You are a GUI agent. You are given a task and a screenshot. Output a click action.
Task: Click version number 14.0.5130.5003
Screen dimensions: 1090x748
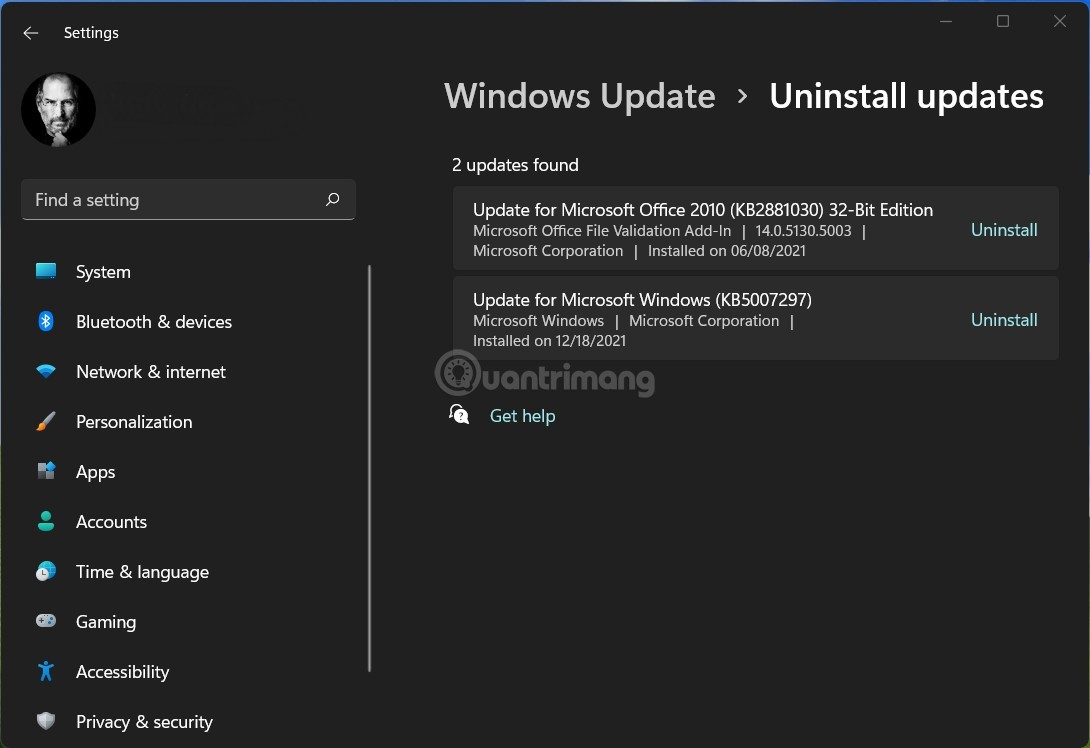pyautogui.click(x=803, y=231)
